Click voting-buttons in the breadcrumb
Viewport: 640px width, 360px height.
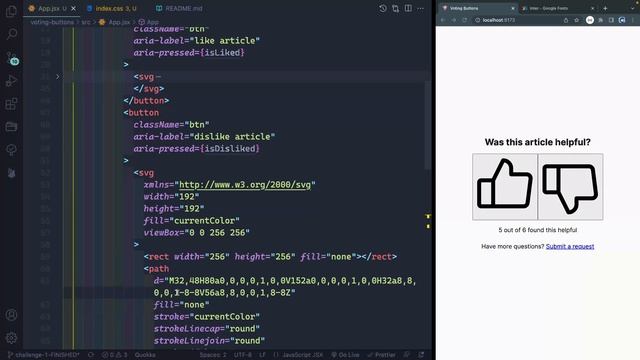pyautogui.click(x=52, y=22)
